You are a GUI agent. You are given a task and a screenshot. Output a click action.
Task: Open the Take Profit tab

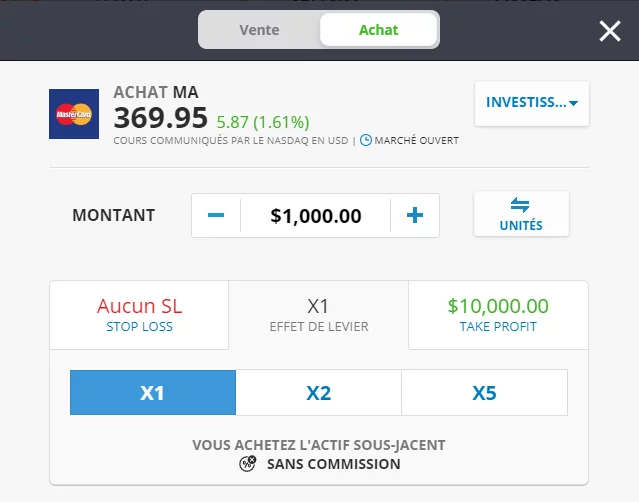(498, 315)
